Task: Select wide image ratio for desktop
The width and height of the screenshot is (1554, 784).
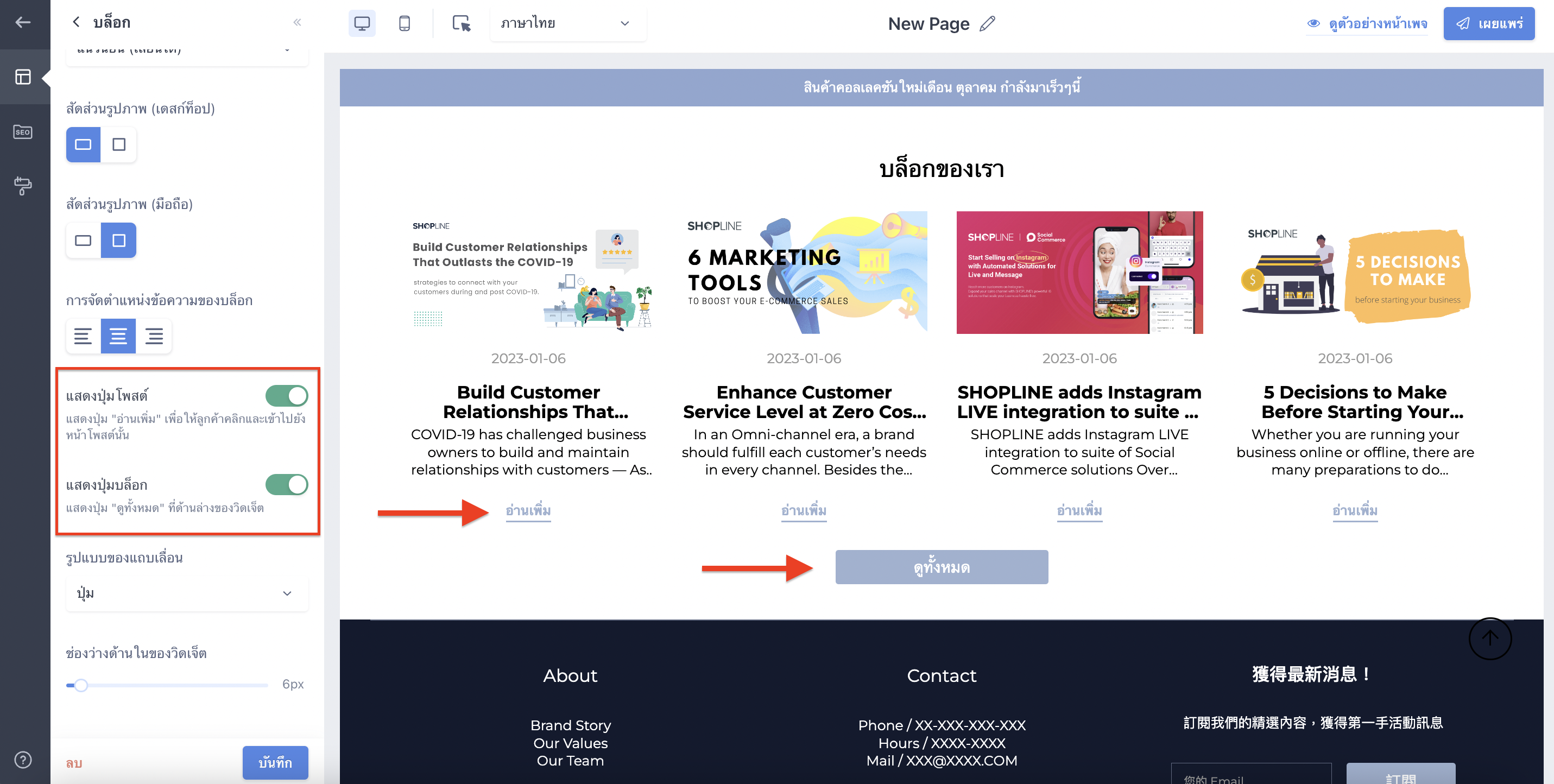Action: tap(83, 144)
